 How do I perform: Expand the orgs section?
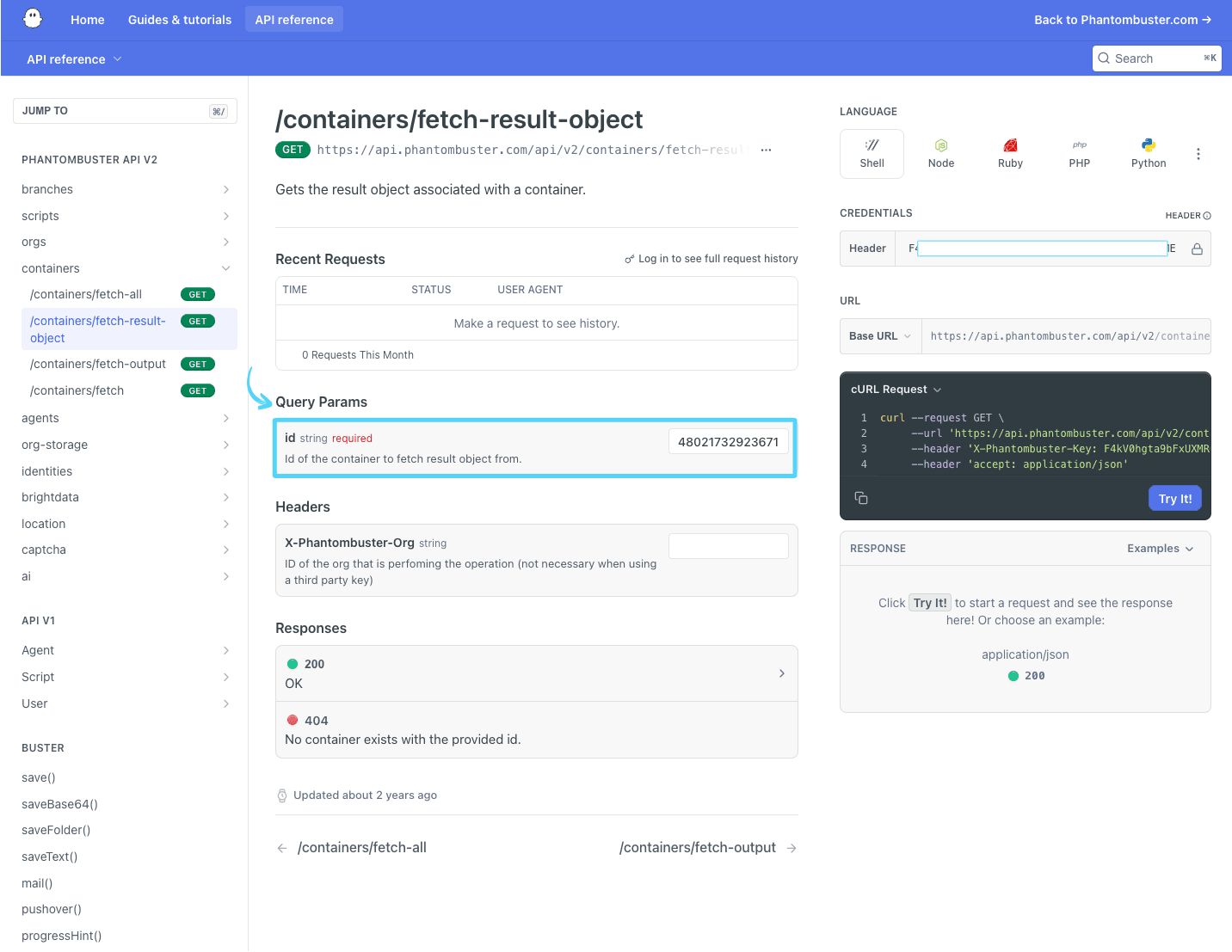click(x=226, y=242)
